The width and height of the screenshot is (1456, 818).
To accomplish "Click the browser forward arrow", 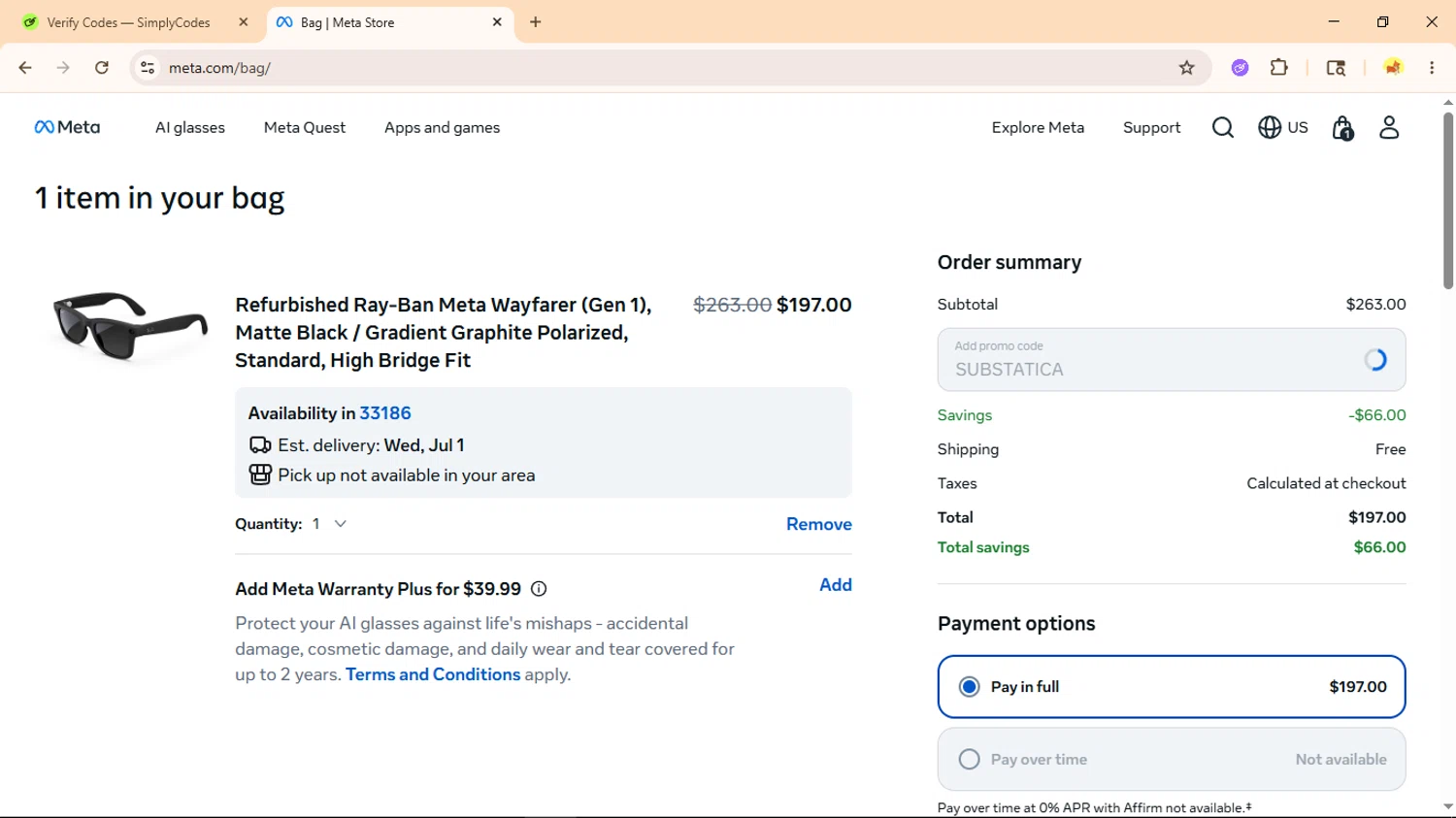I will pos(63,67).
